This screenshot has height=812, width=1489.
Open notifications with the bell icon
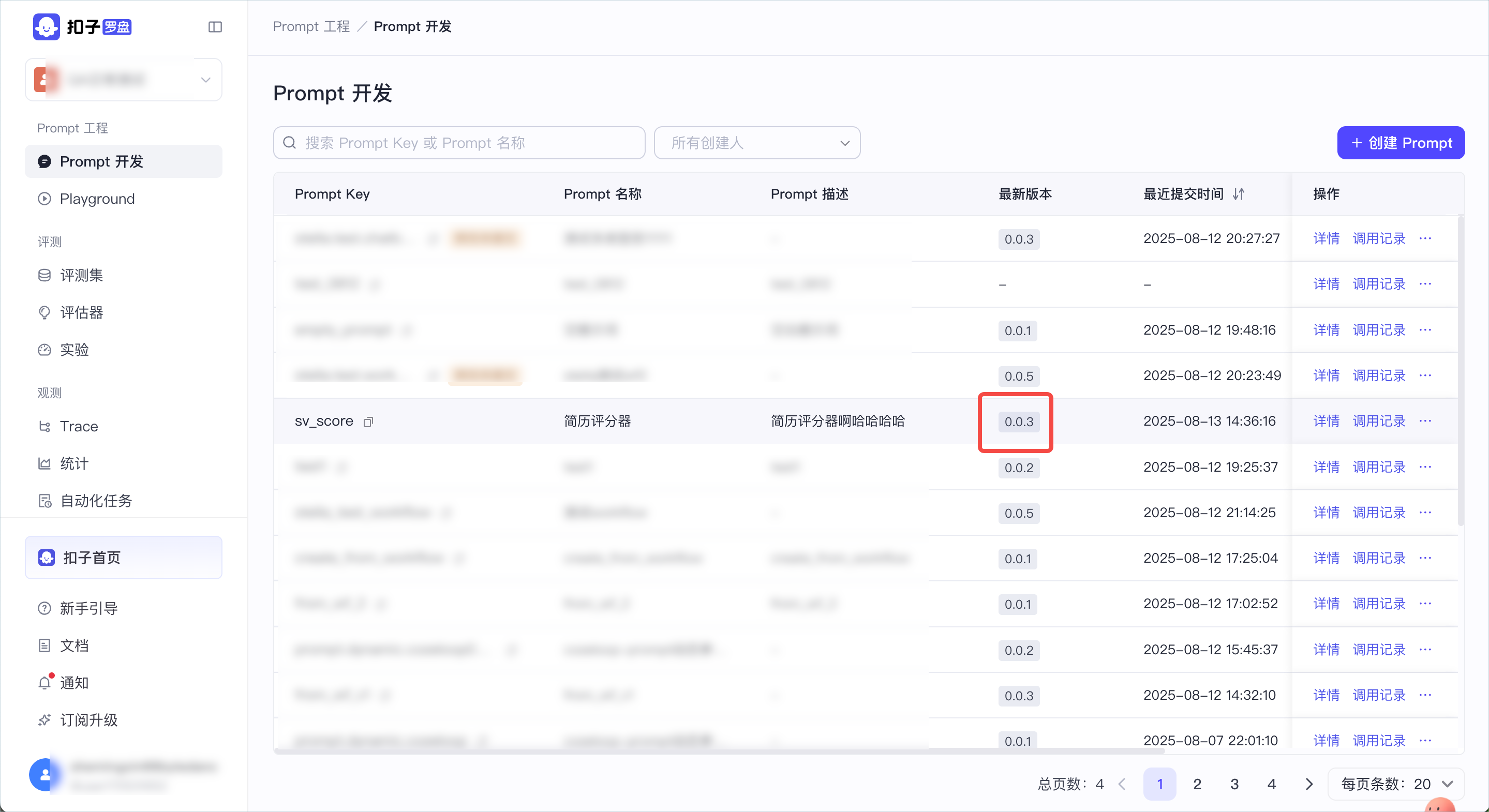click(45, 683)
